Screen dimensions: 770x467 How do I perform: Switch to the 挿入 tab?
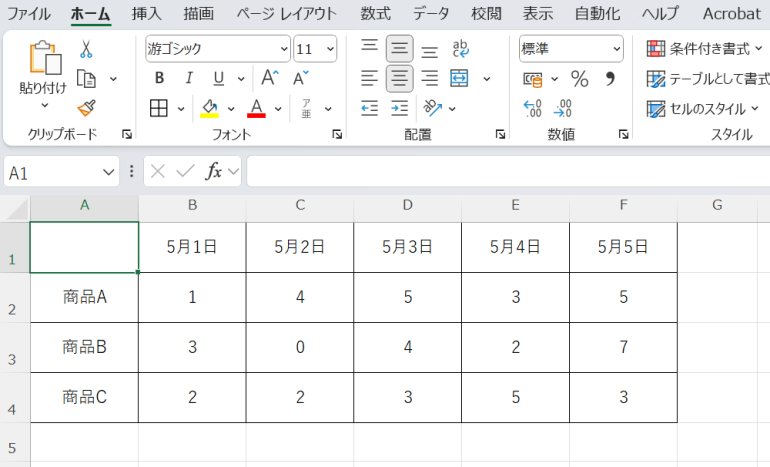pyautogui.click(x=146, y=14)
